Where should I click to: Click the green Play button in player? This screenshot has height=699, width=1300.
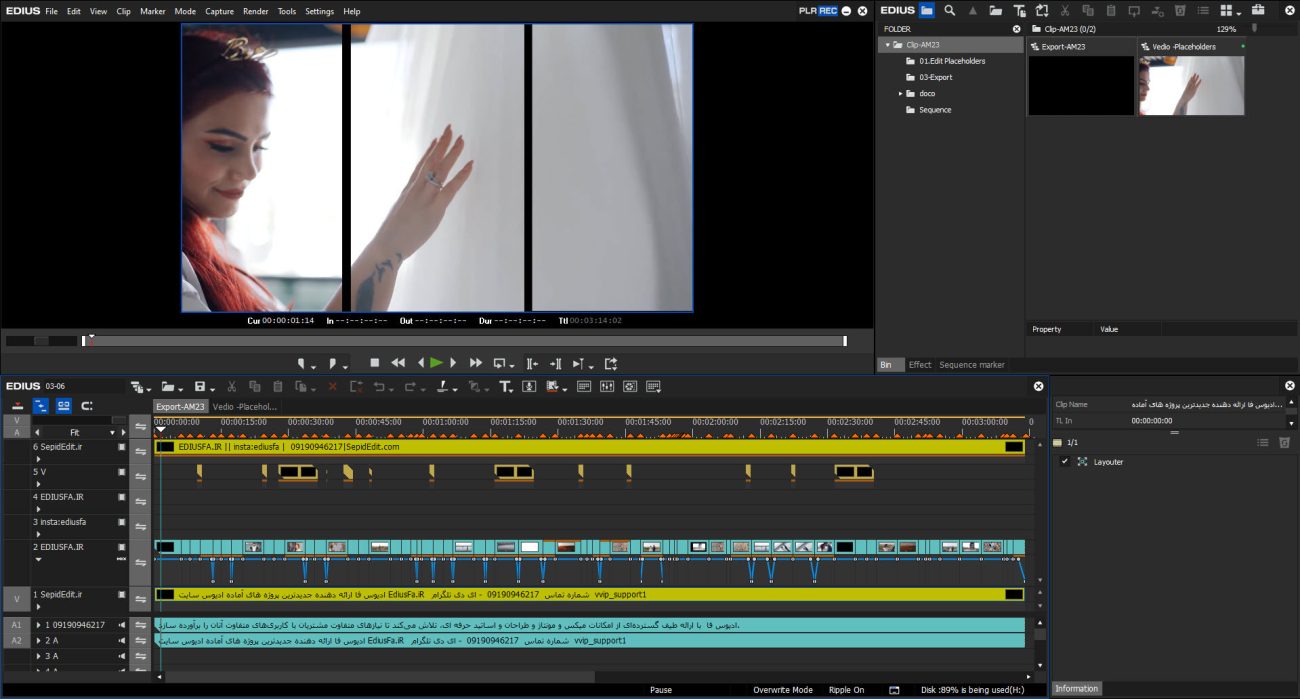coord(436,363)
